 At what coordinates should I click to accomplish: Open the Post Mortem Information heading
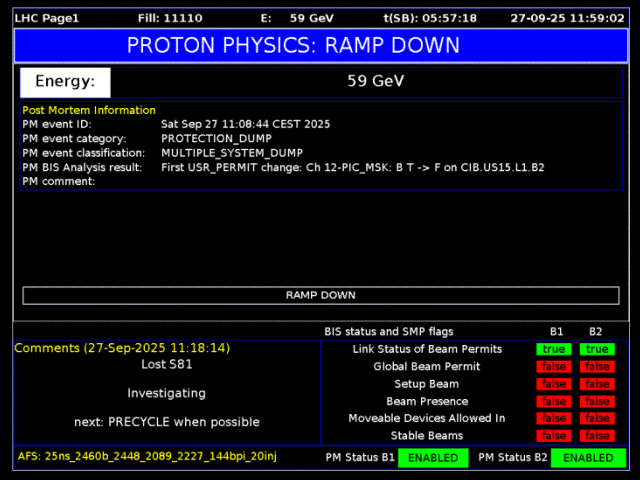(x=89, y=110)
